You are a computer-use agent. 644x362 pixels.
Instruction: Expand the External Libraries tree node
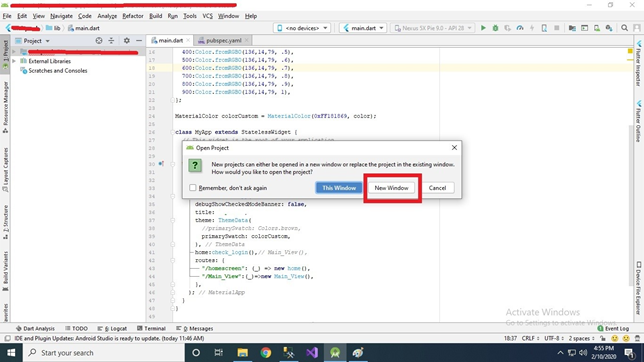[x=14, y=61]
